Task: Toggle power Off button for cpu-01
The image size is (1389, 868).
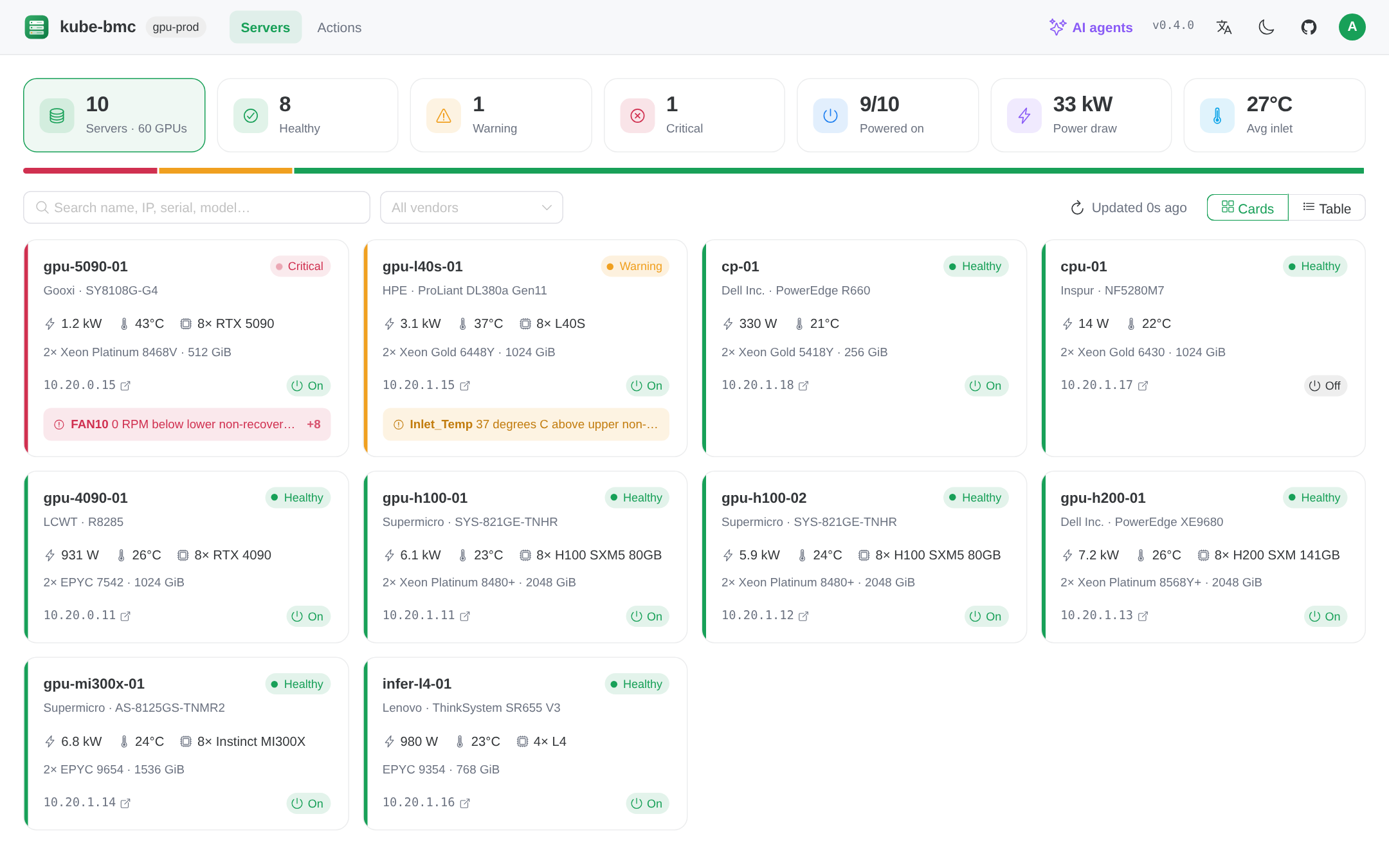Action: coord(1325,386)
